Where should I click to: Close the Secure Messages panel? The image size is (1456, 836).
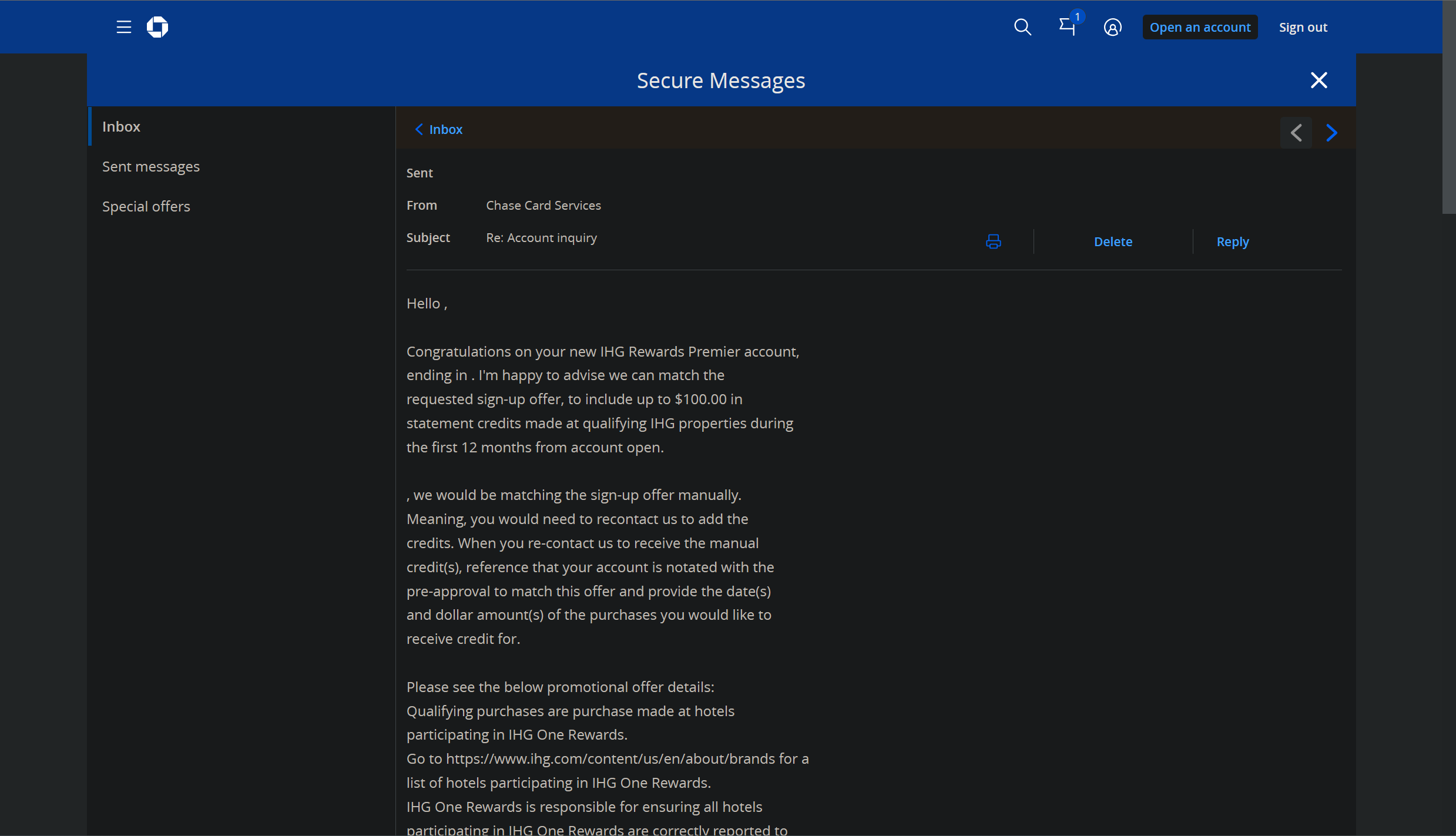tap(1319, 80)
